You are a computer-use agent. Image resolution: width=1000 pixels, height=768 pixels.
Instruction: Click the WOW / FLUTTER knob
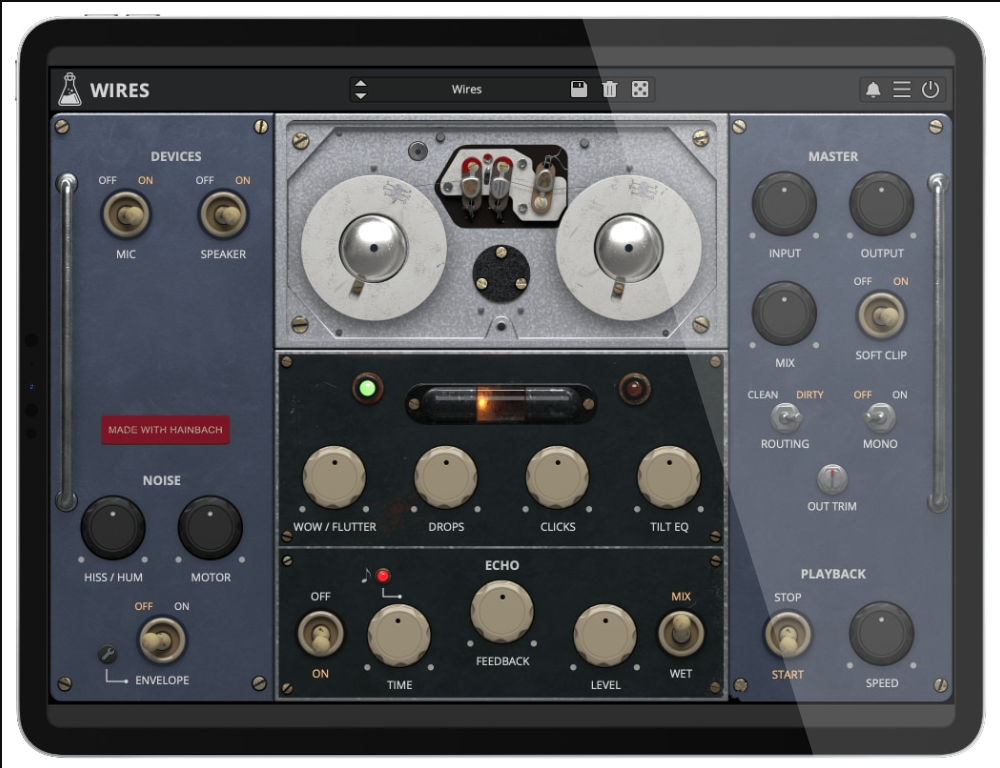point(334,478)
